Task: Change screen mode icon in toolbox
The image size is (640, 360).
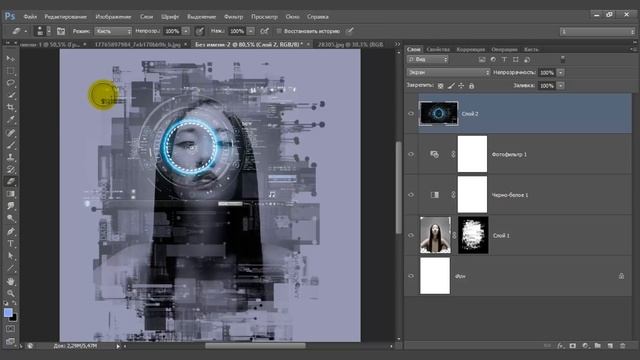Action: click(11, 341)
